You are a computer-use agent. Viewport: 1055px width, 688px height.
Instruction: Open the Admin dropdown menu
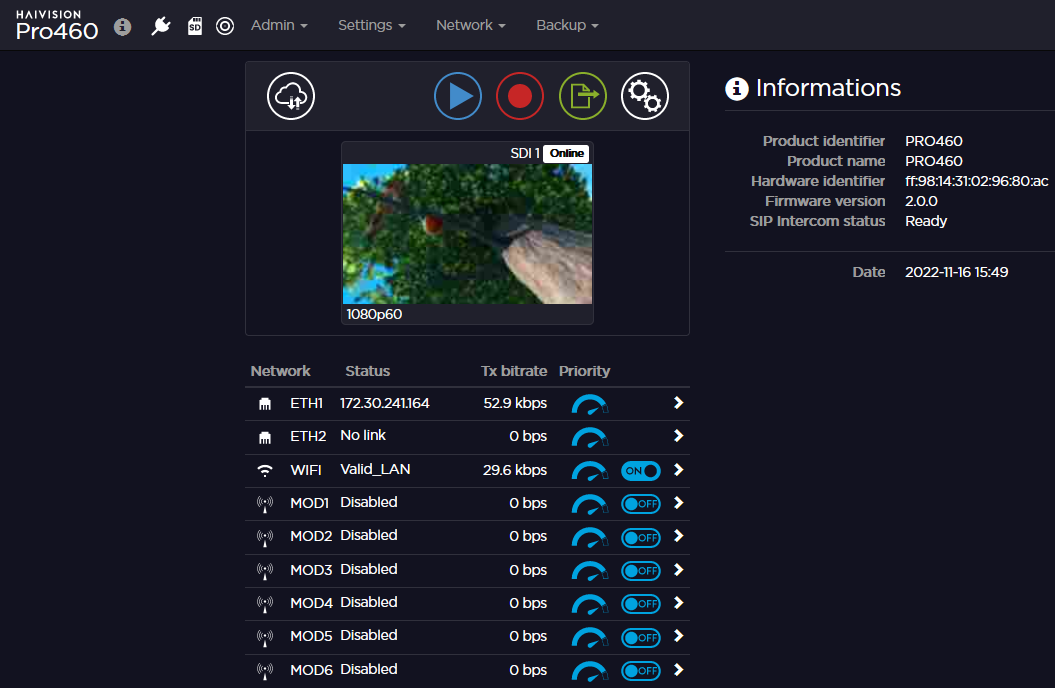[279, 25]
